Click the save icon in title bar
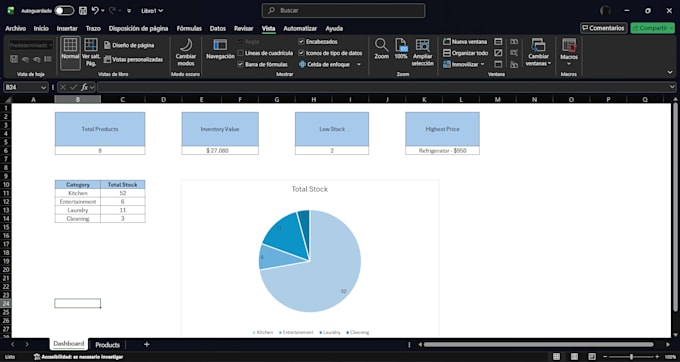The height and width of the screenshot is (362, 680). (83, 10)
